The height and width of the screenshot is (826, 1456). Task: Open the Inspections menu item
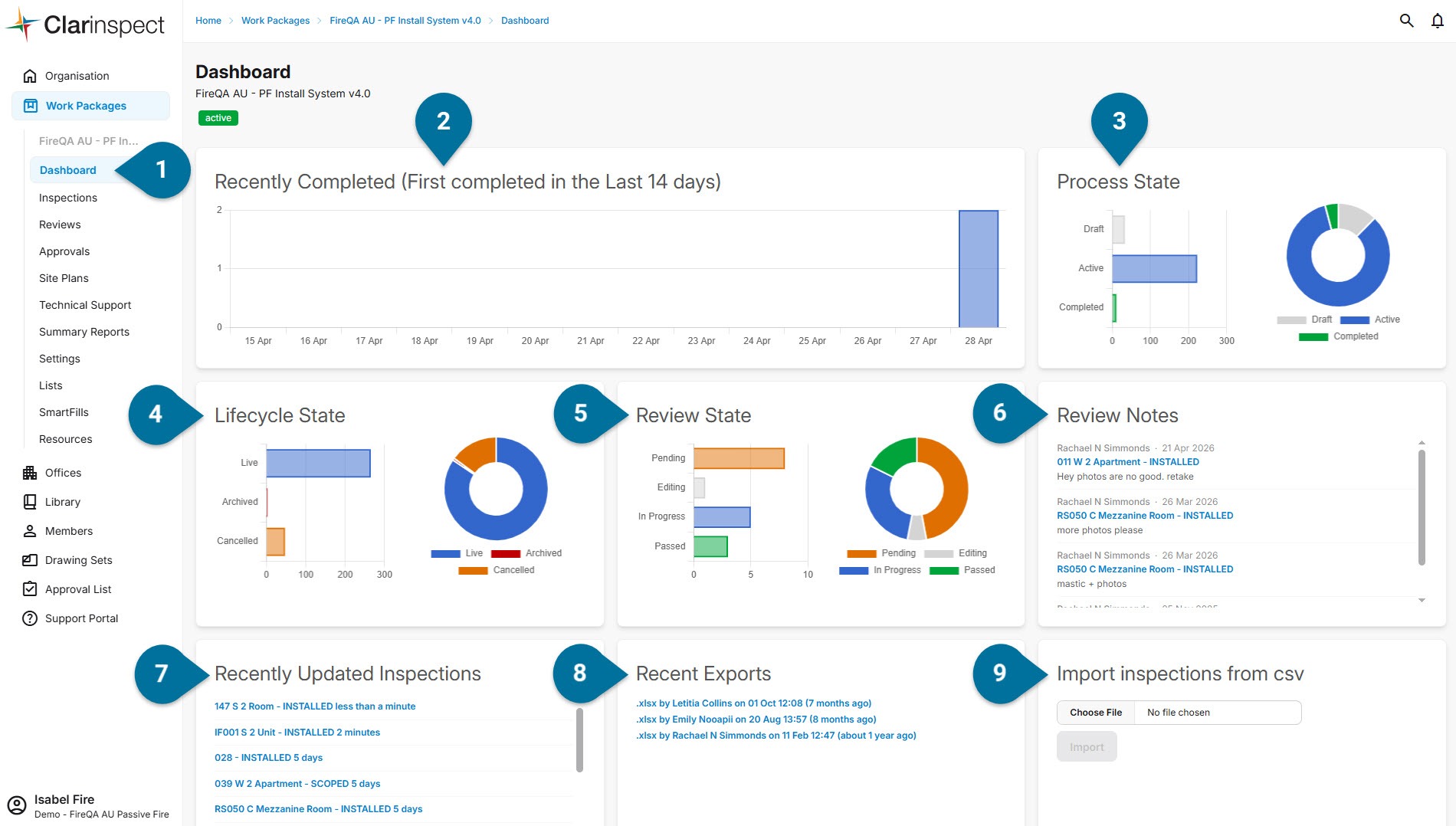pos(68,198)
